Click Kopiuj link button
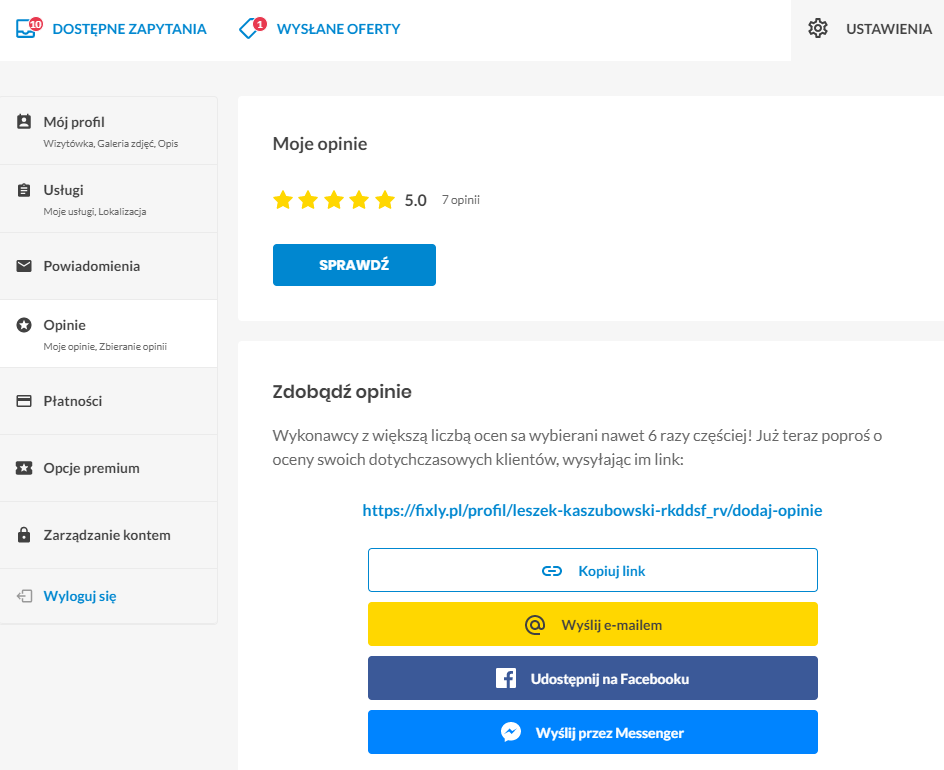The height and width of the screenshot is (770, 944). click(x=593, y=570)
